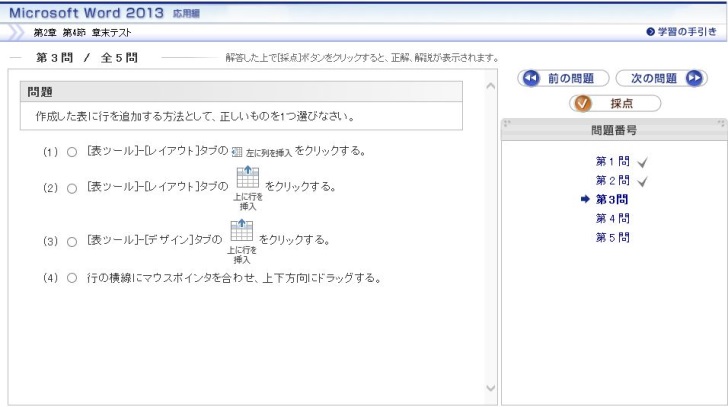Click the 問題番号 panel header
Screen dimensions: 728x407
coord(614,130)
